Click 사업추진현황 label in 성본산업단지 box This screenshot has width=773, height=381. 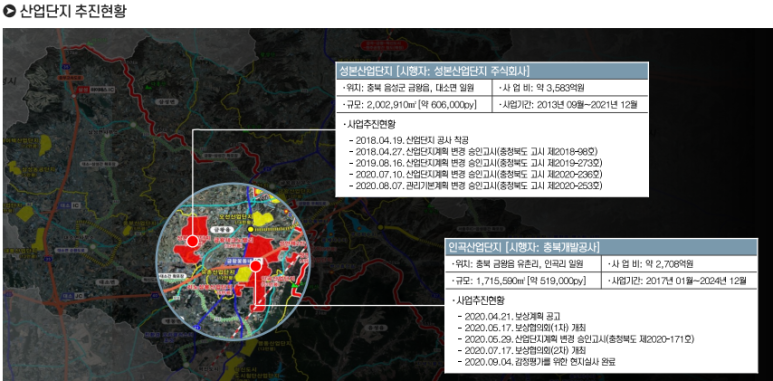(369, 123)
